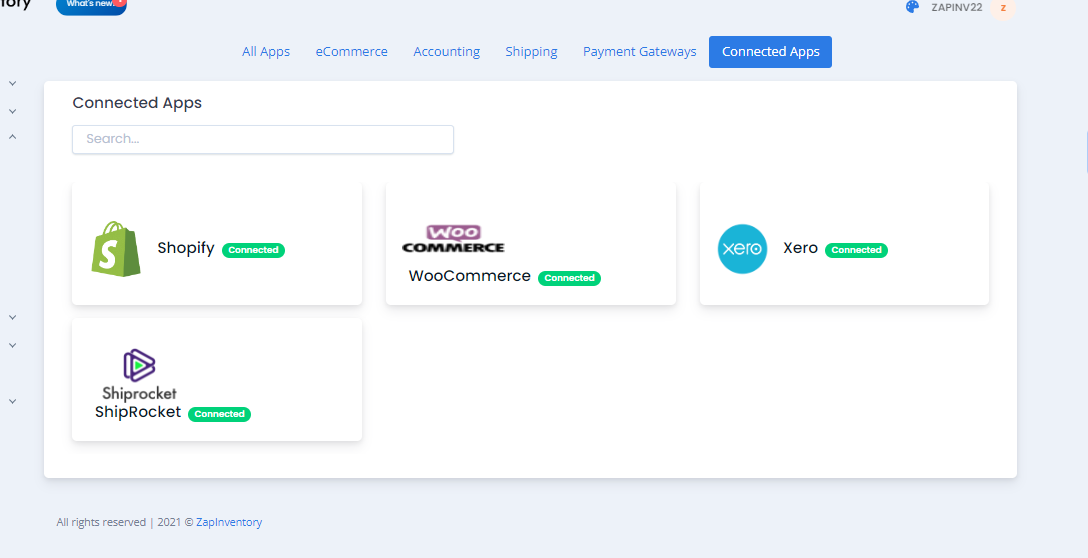
Task: Click the WooCommerce app name text
Action: (x=470, y=276)
